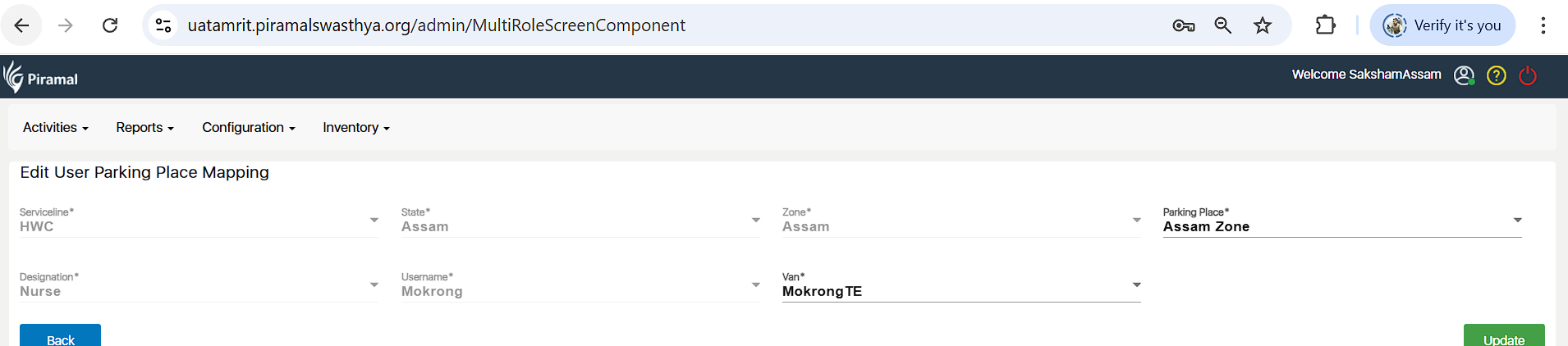Open the site information icon
The height and width of the screenshot is (346, 1568).
coord(163,25)
